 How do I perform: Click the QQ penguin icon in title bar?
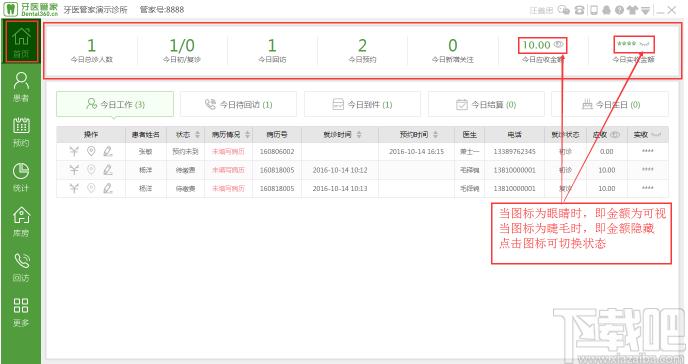pyautogui.click(x=606, y=10)
